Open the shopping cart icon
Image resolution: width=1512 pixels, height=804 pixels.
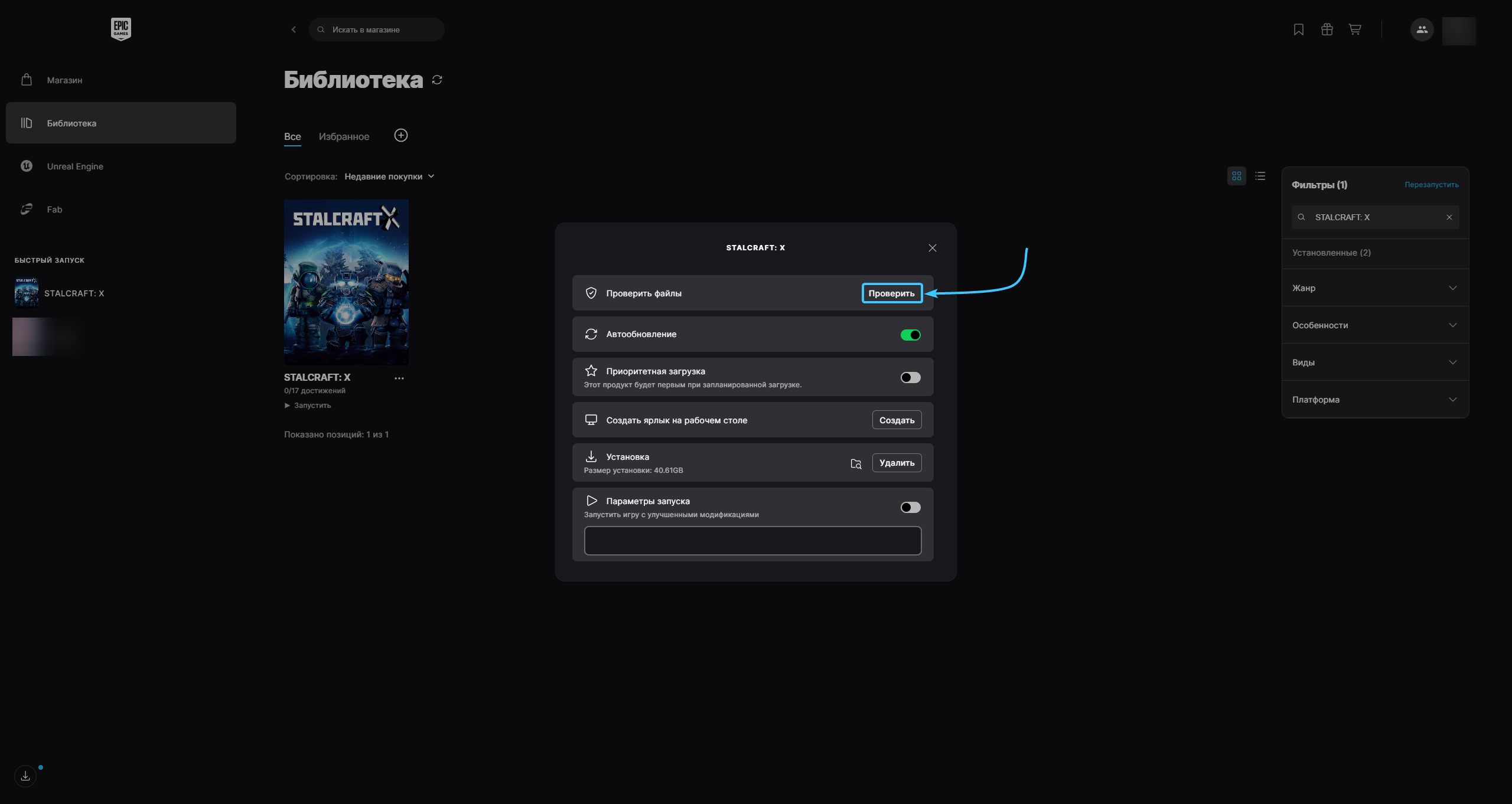coord(1355,30)
